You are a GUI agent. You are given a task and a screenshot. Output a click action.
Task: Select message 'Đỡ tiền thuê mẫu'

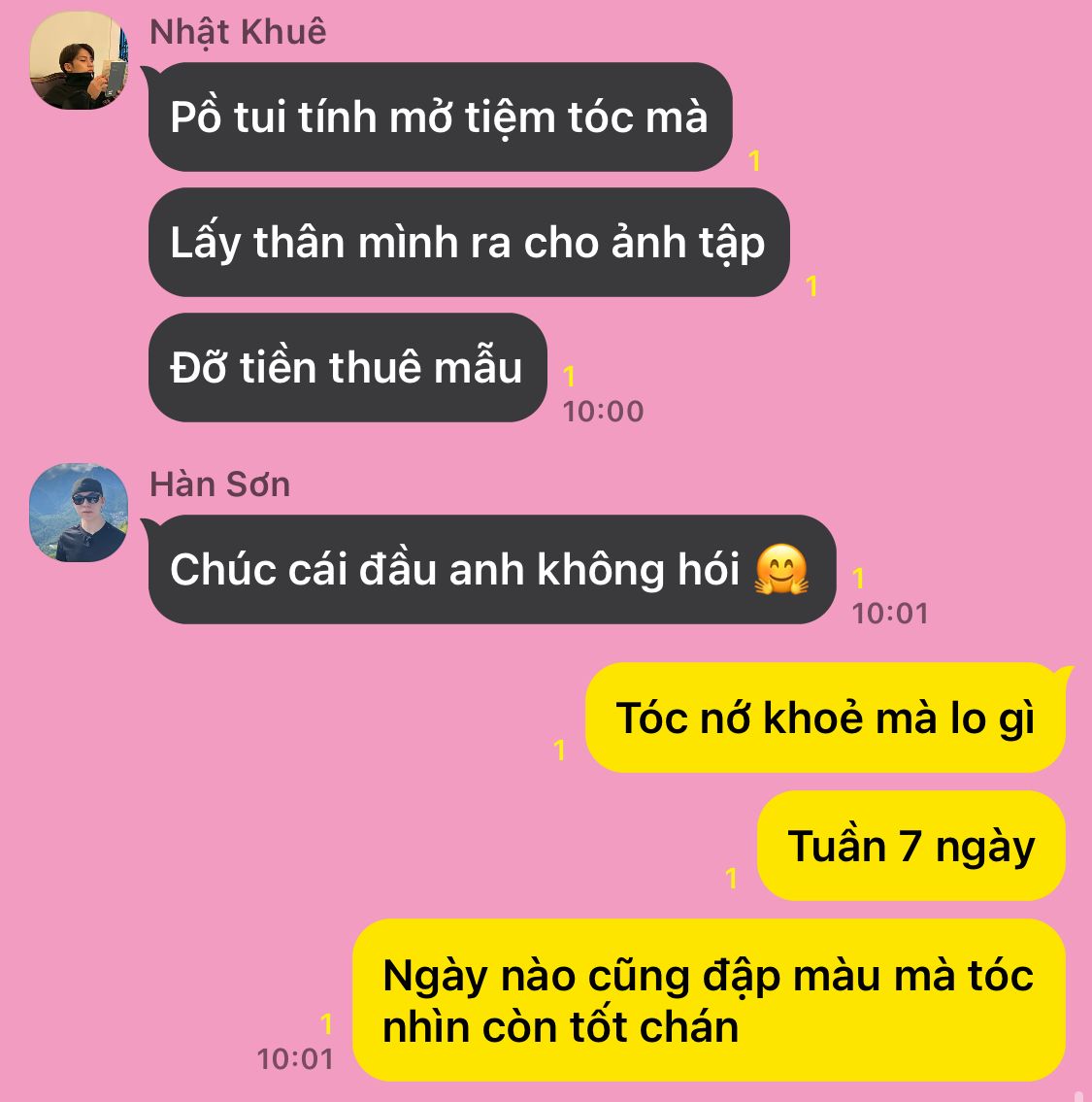[347, 368]
